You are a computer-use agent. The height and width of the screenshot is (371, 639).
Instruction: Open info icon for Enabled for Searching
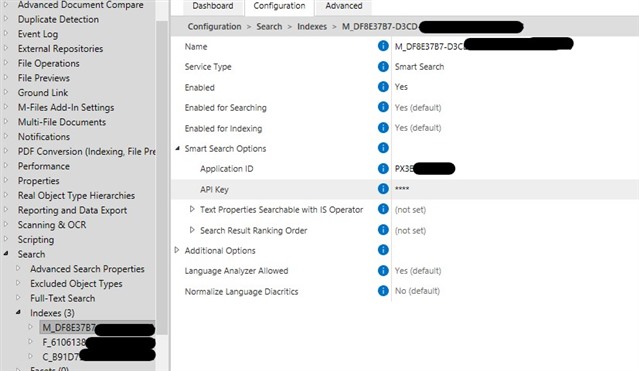[x=383, y=107]
